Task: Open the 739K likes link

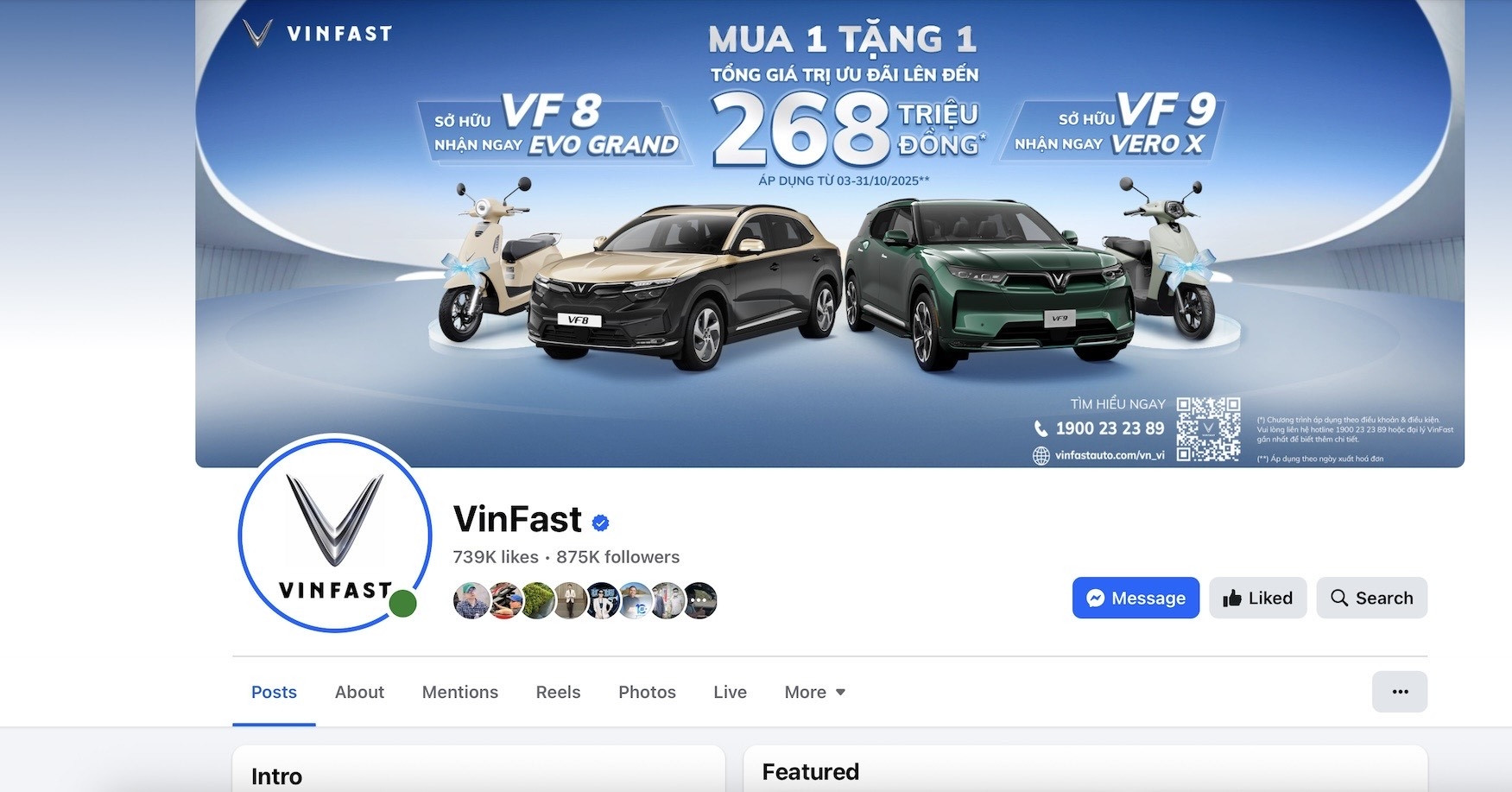Action: click(x=496, y=557)
